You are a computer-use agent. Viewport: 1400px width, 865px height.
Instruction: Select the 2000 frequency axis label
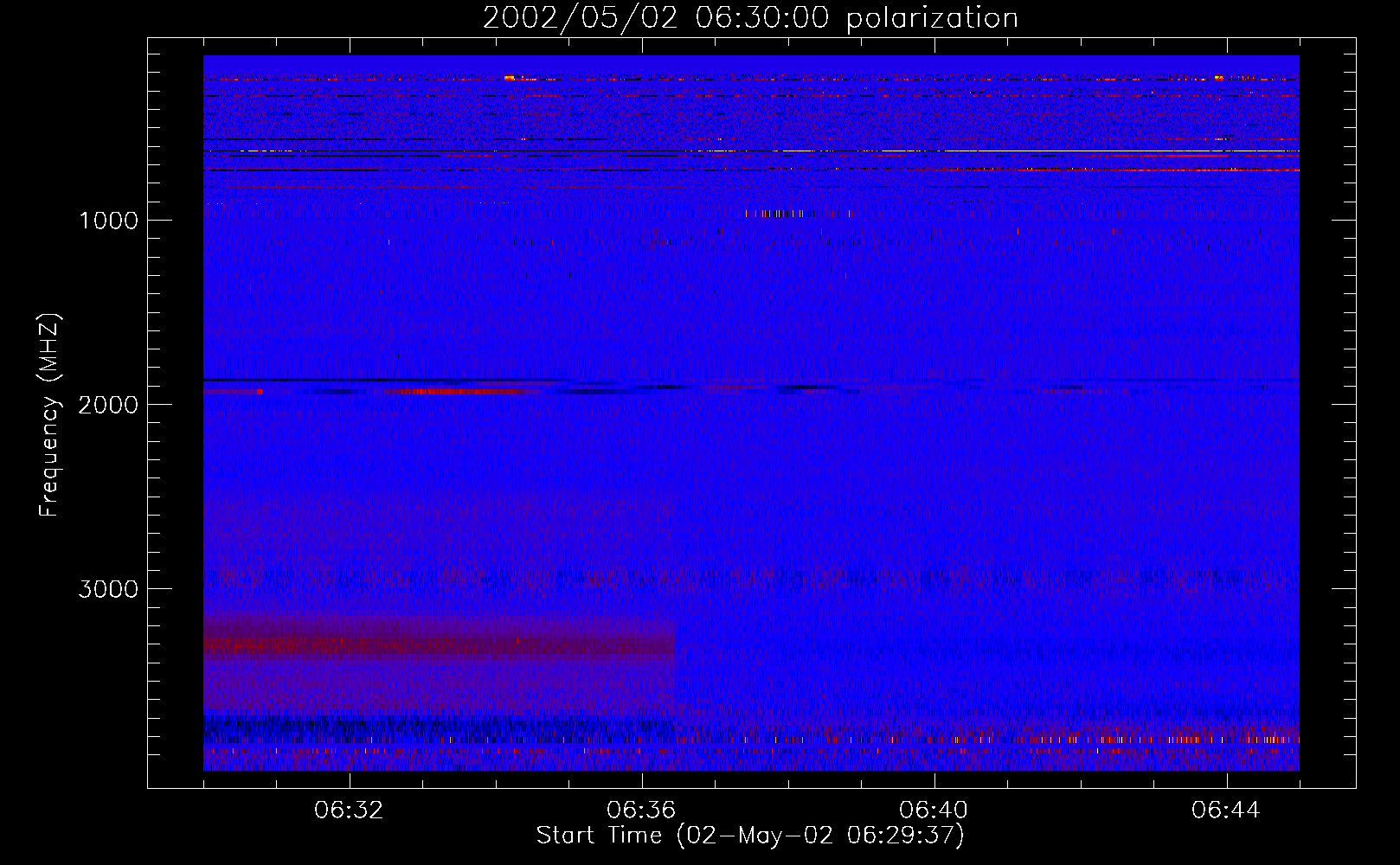108,405
